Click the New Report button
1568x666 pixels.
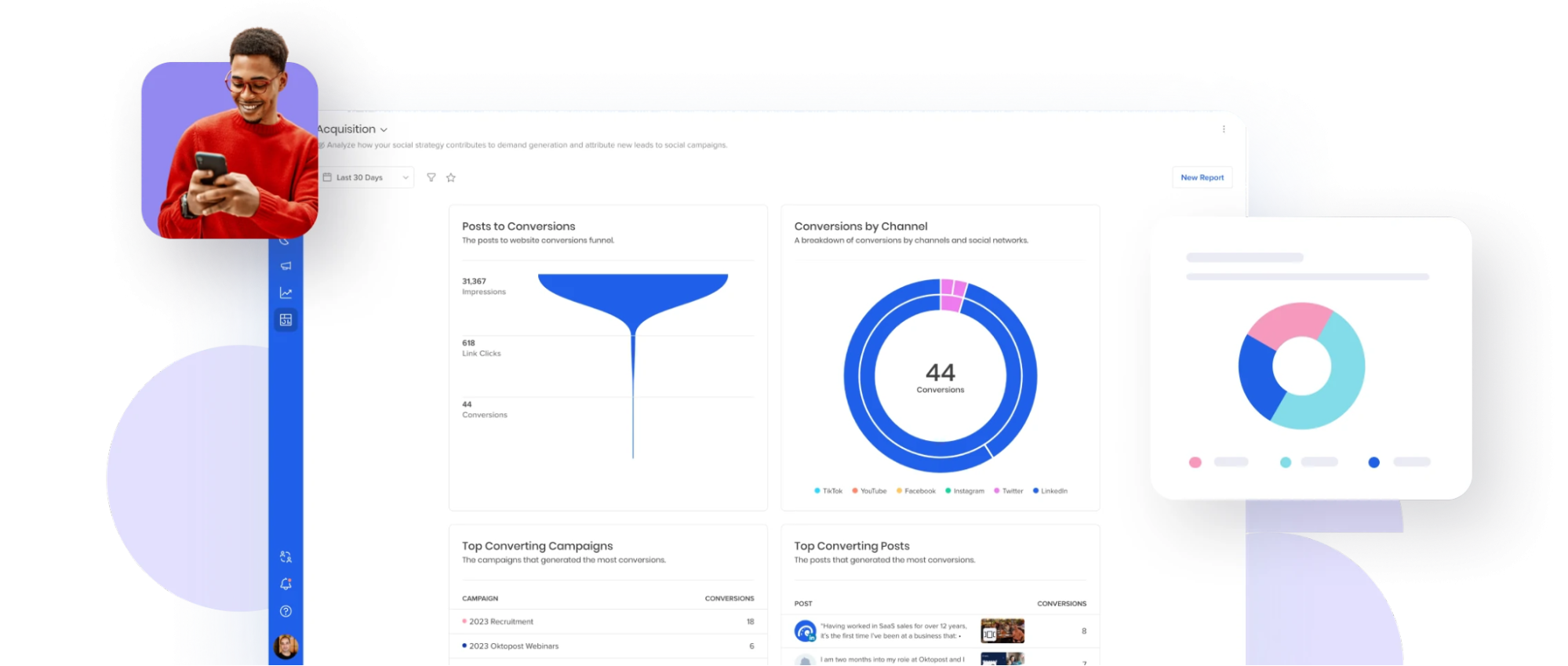(x=1202, y=177)
